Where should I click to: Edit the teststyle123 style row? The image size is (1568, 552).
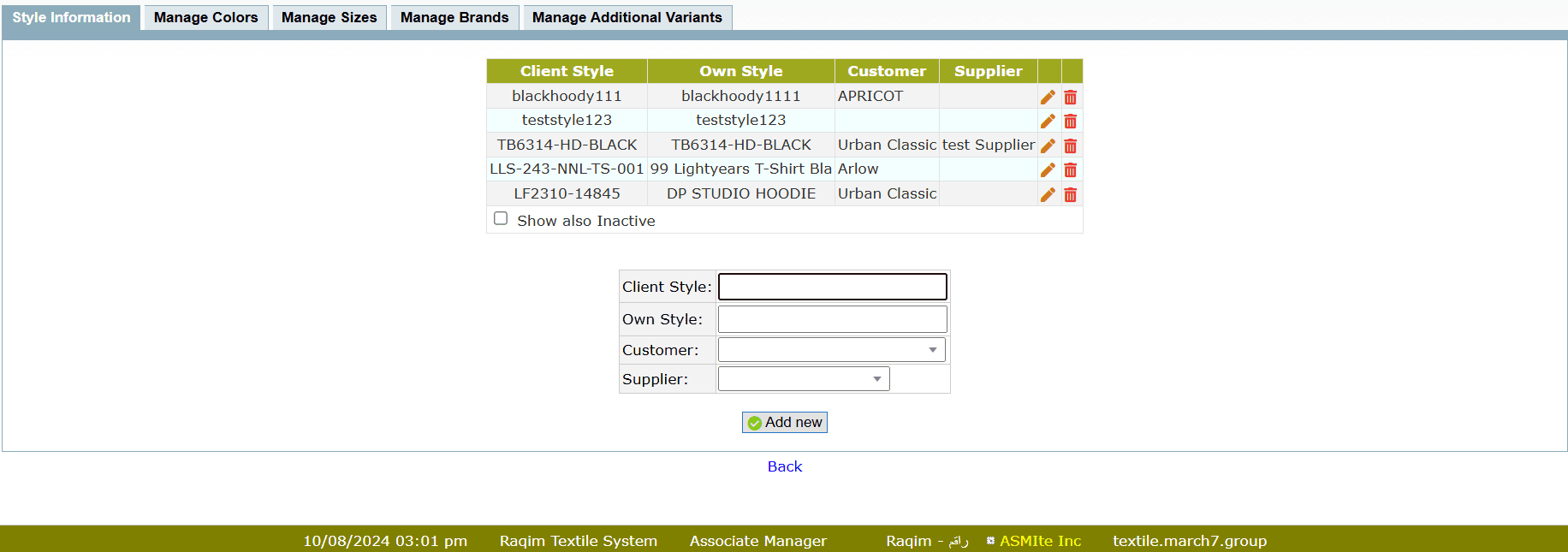(x=1048, y=121)
